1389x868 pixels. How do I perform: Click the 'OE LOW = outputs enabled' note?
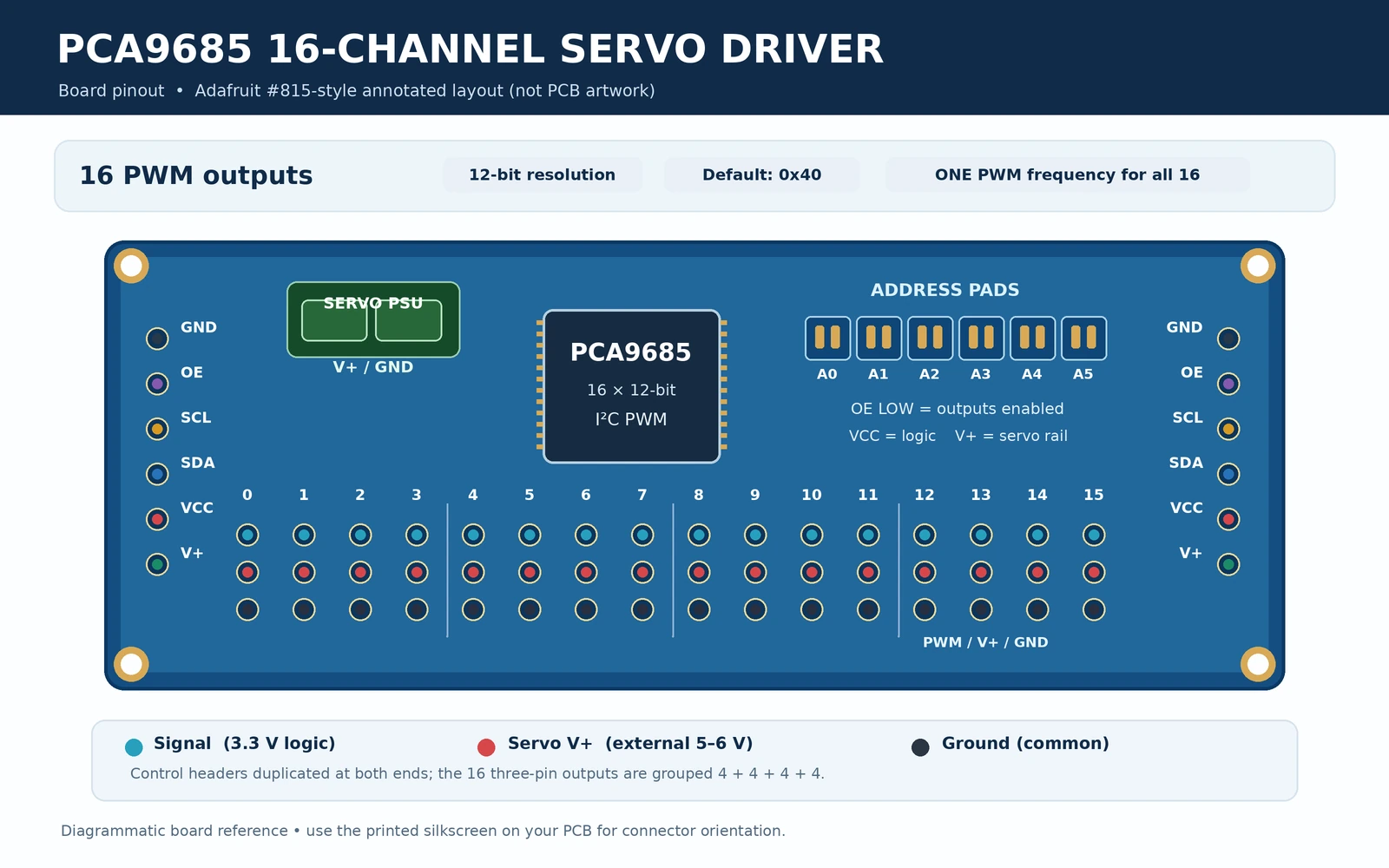coord(958,409)
